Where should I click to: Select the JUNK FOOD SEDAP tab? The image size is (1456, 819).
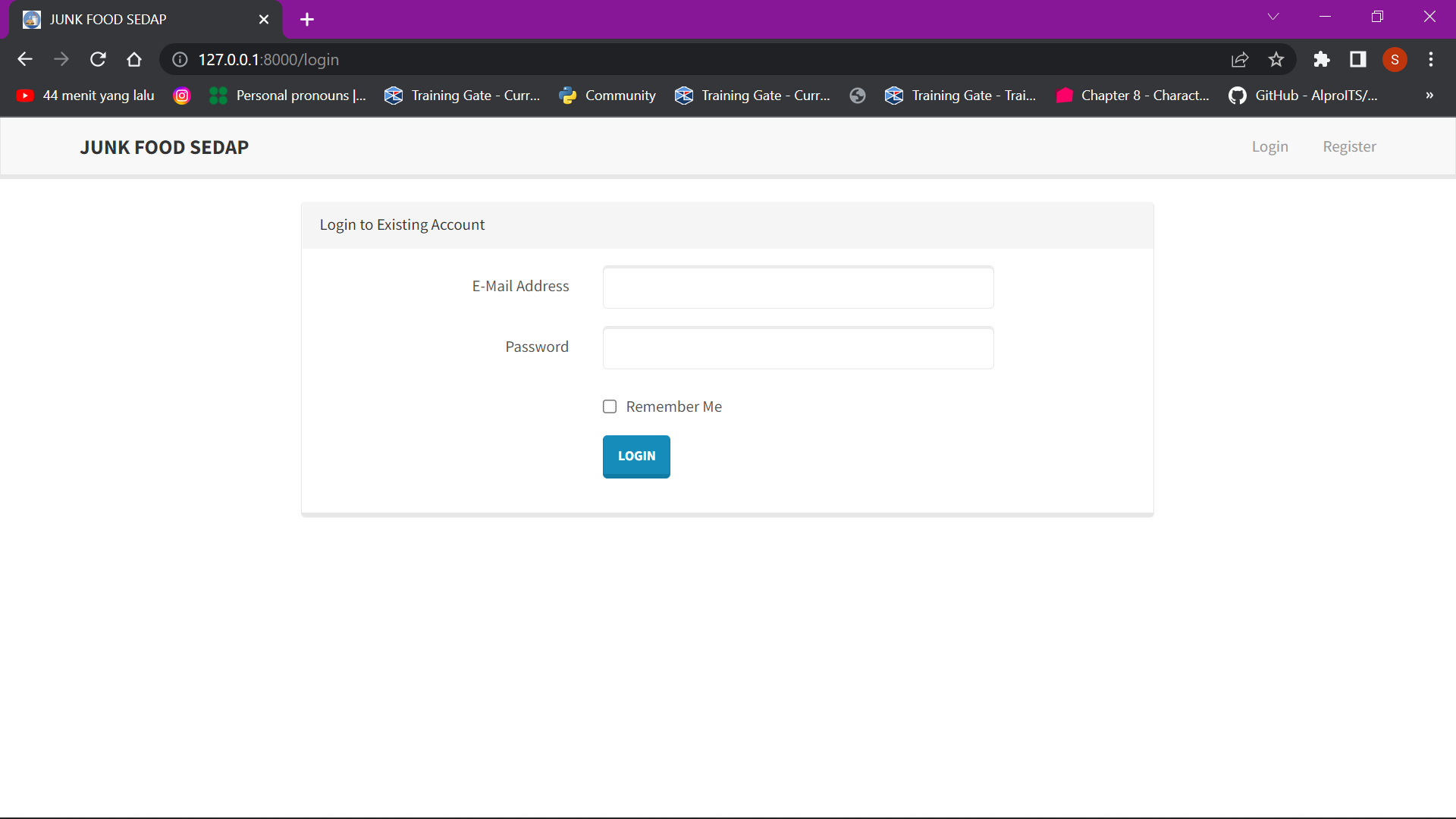point(144,20)
